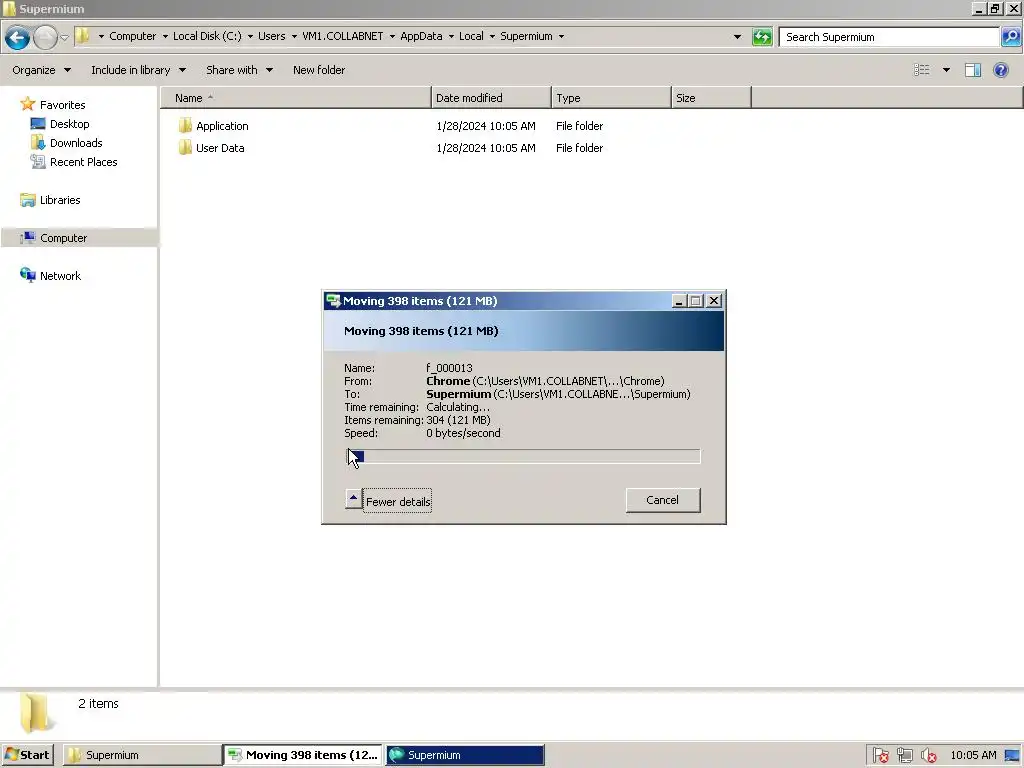
Task: Open the Share with menu
Action: 239,70
